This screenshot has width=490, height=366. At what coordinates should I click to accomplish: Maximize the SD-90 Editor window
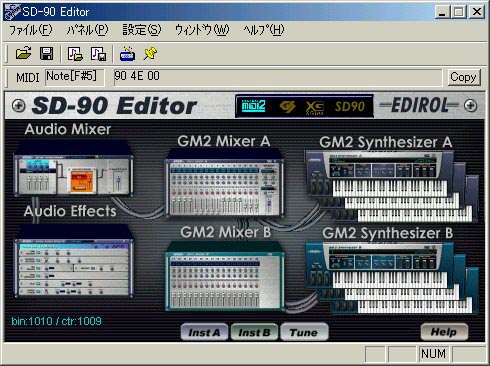pos(458,12)
